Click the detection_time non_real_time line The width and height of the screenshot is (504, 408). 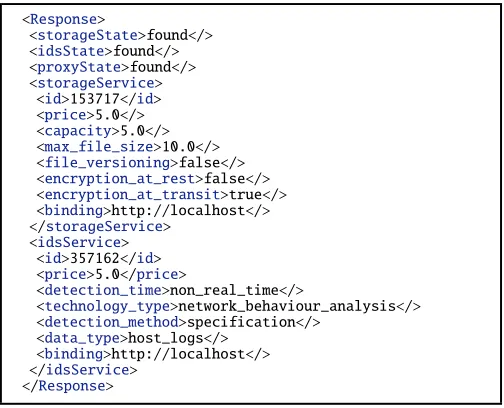170,290
